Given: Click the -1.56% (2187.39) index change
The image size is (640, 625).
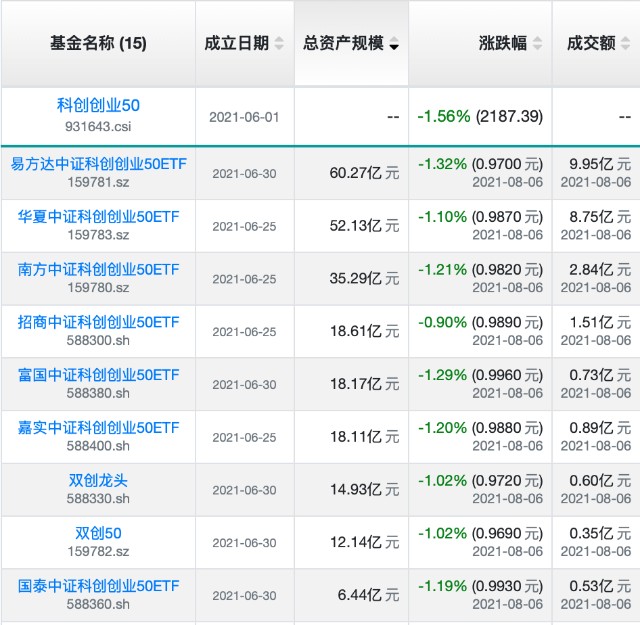Looking at the screenshot, I should (x=480, y=117).
